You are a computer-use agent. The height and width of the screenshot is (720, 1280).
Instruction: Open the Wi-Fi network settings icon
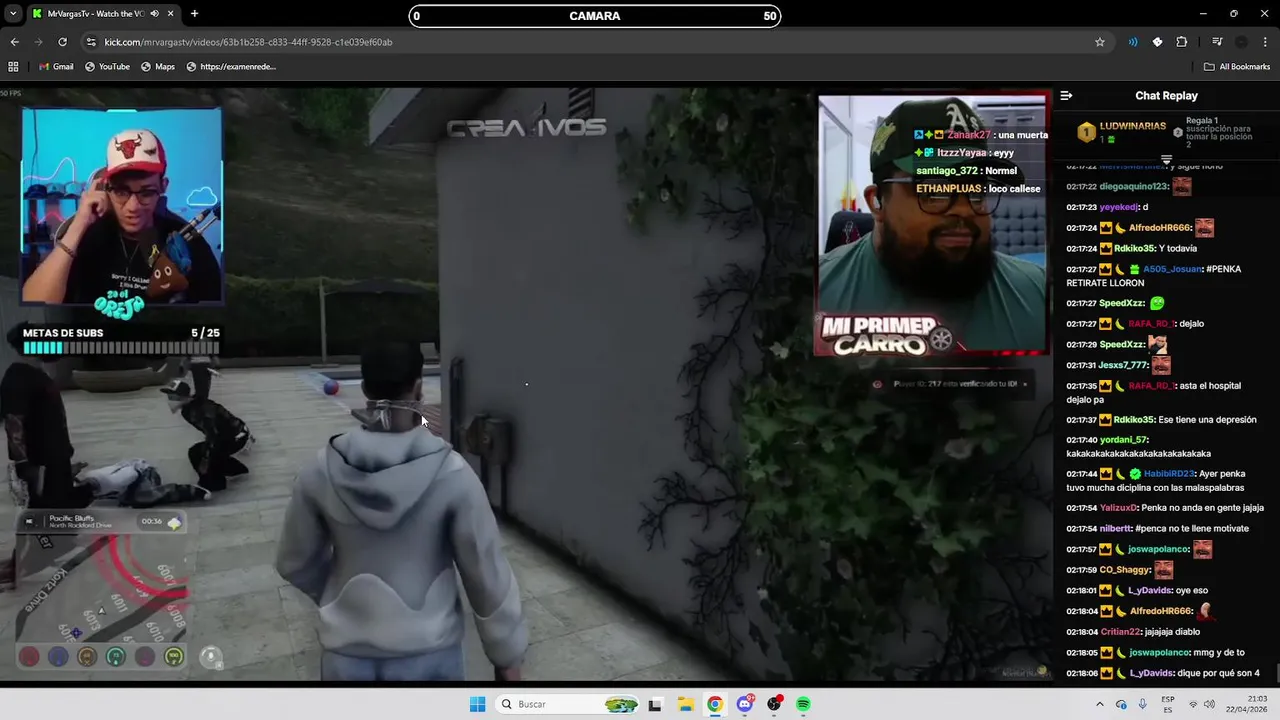1194,704
